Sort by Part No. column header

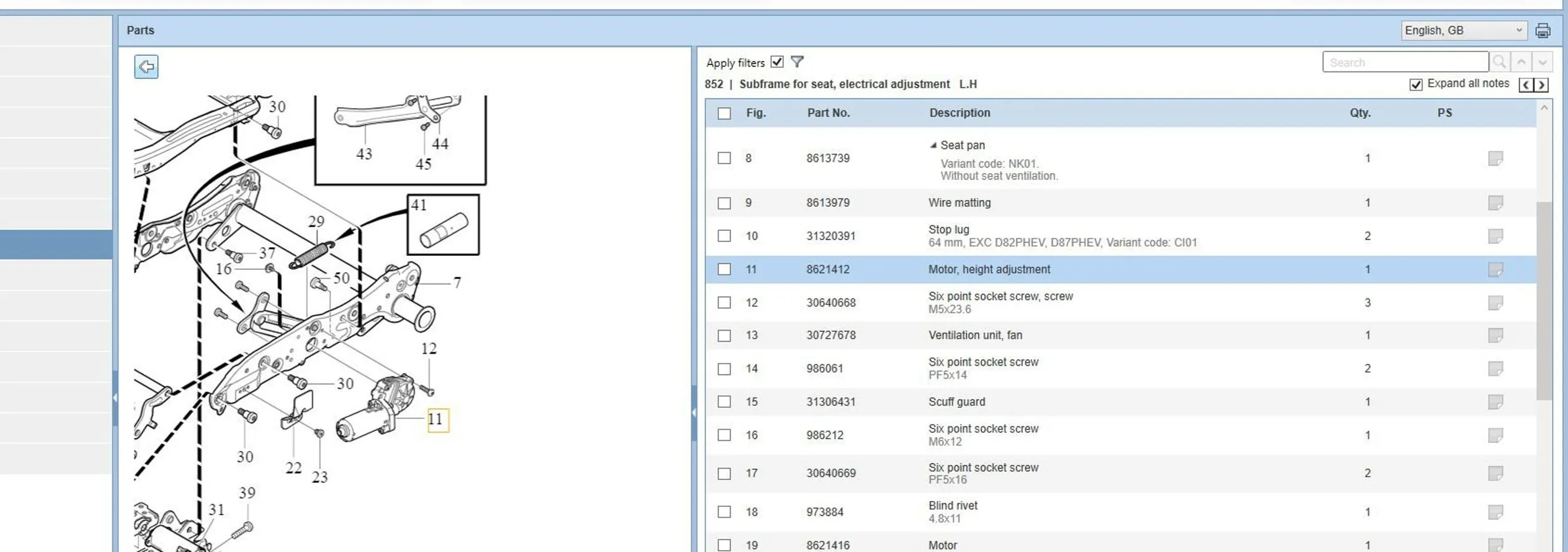(x=828, y=113)
